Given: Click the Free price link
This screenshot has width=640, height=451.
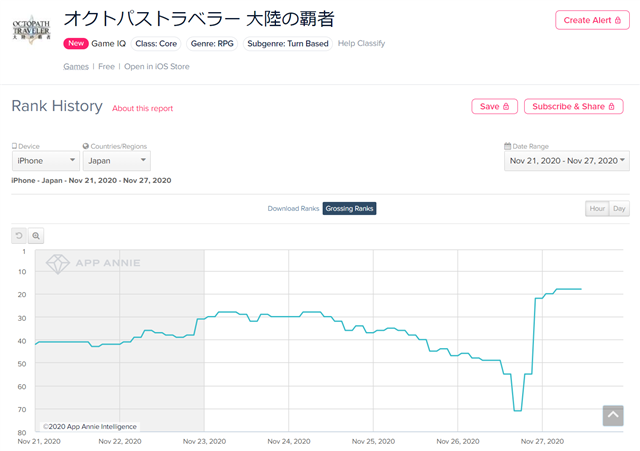Looking at the screenshot, I should coord(106,67).
